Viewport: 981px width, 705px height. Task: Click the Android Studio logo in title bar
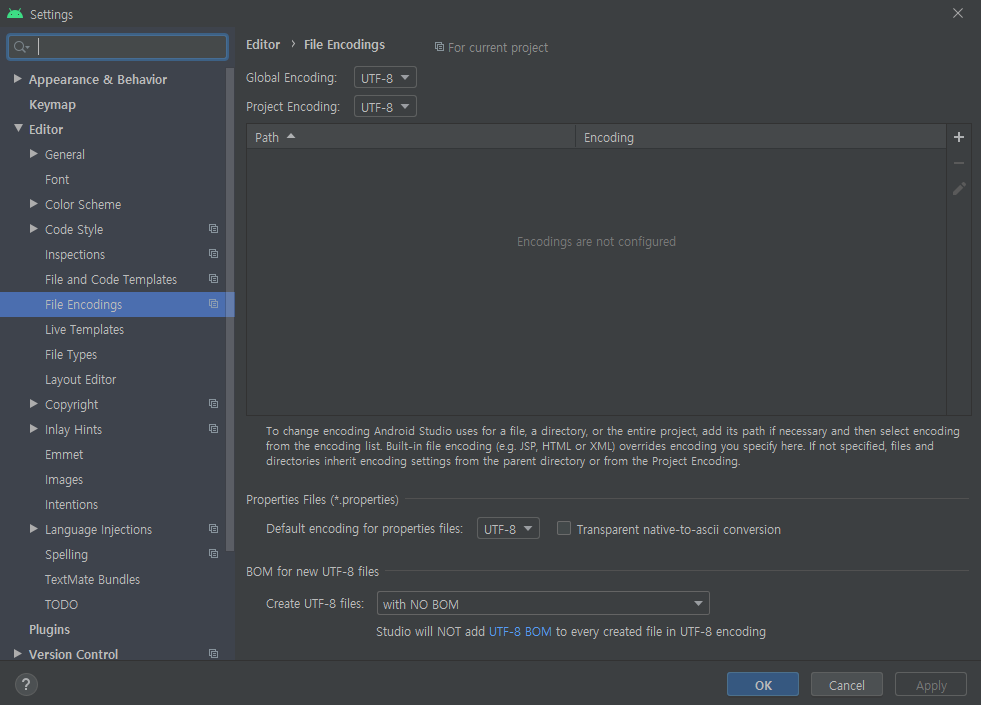(x=15, y=13)
